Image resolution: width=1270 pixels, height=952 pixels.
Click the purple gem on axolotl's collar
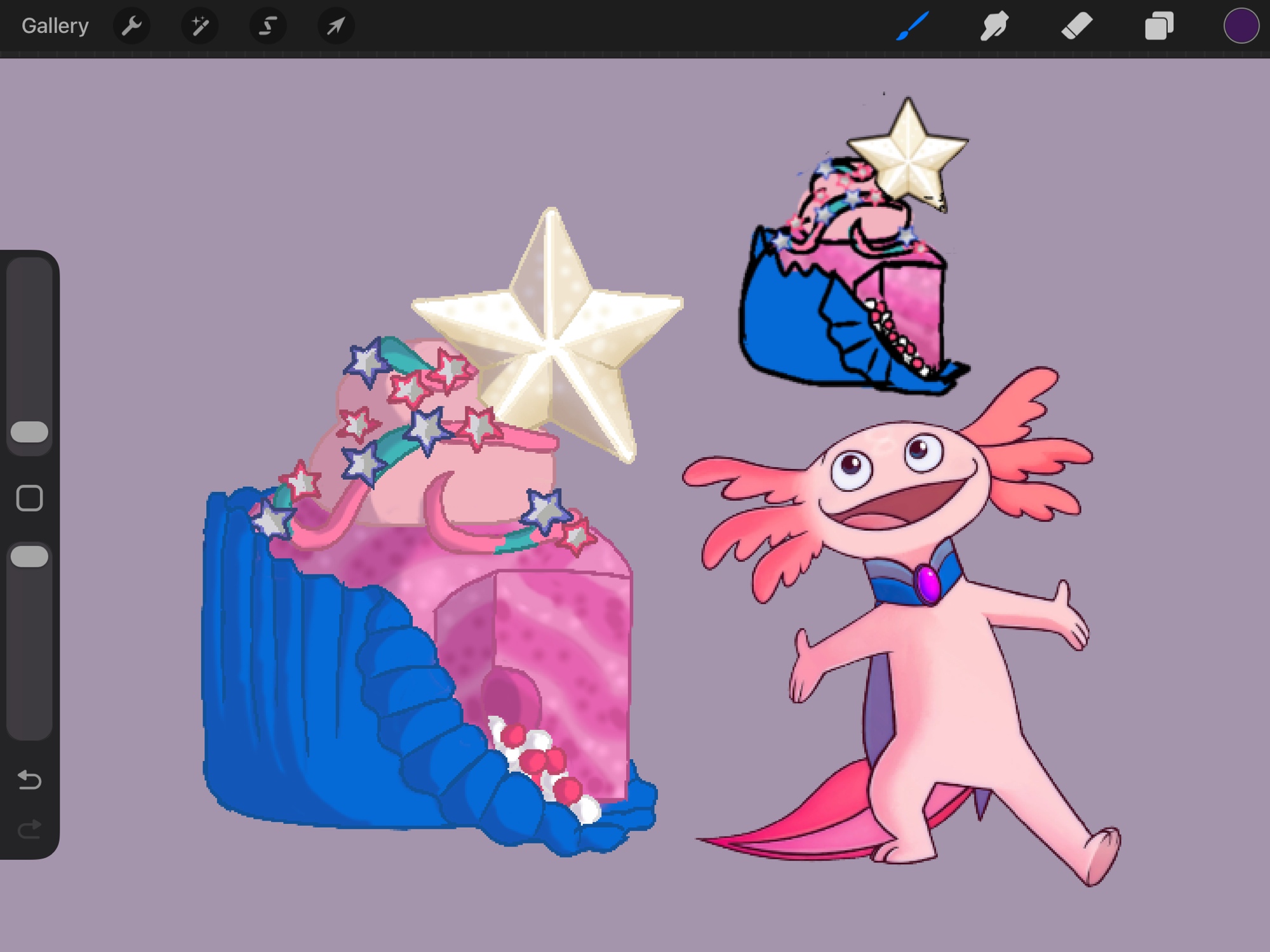pyautogui.click(x=928, y=583)
